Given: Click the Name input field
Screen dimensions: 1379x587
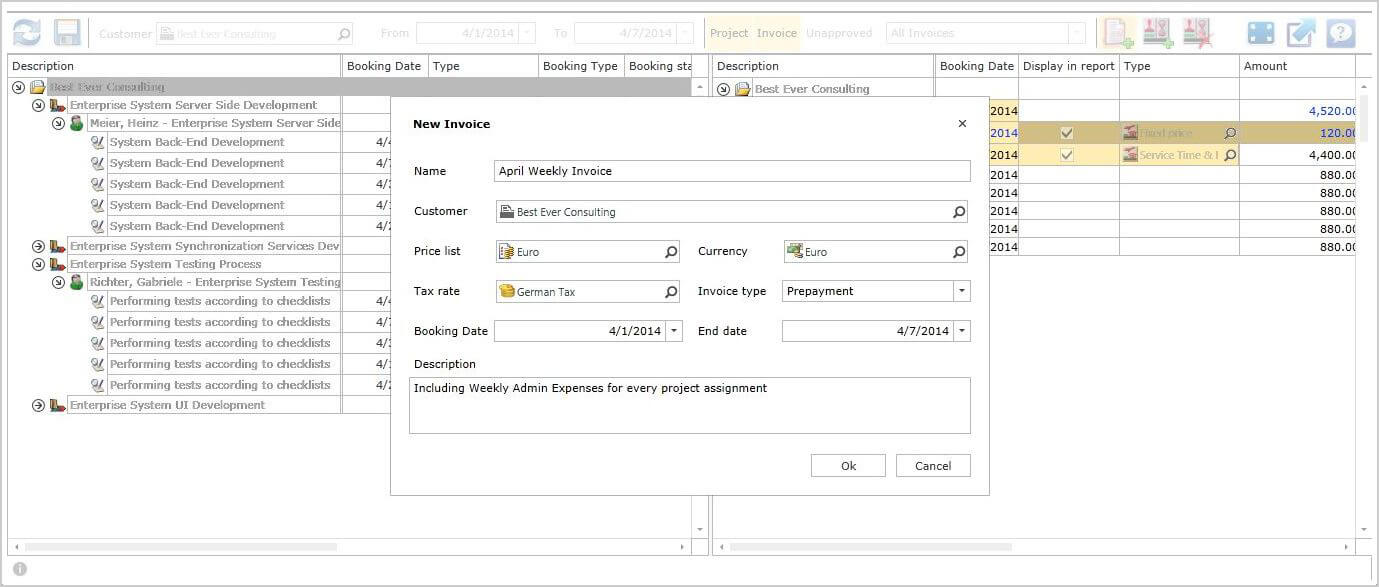Looking at the screenshot, I should (x=732, y=171).
